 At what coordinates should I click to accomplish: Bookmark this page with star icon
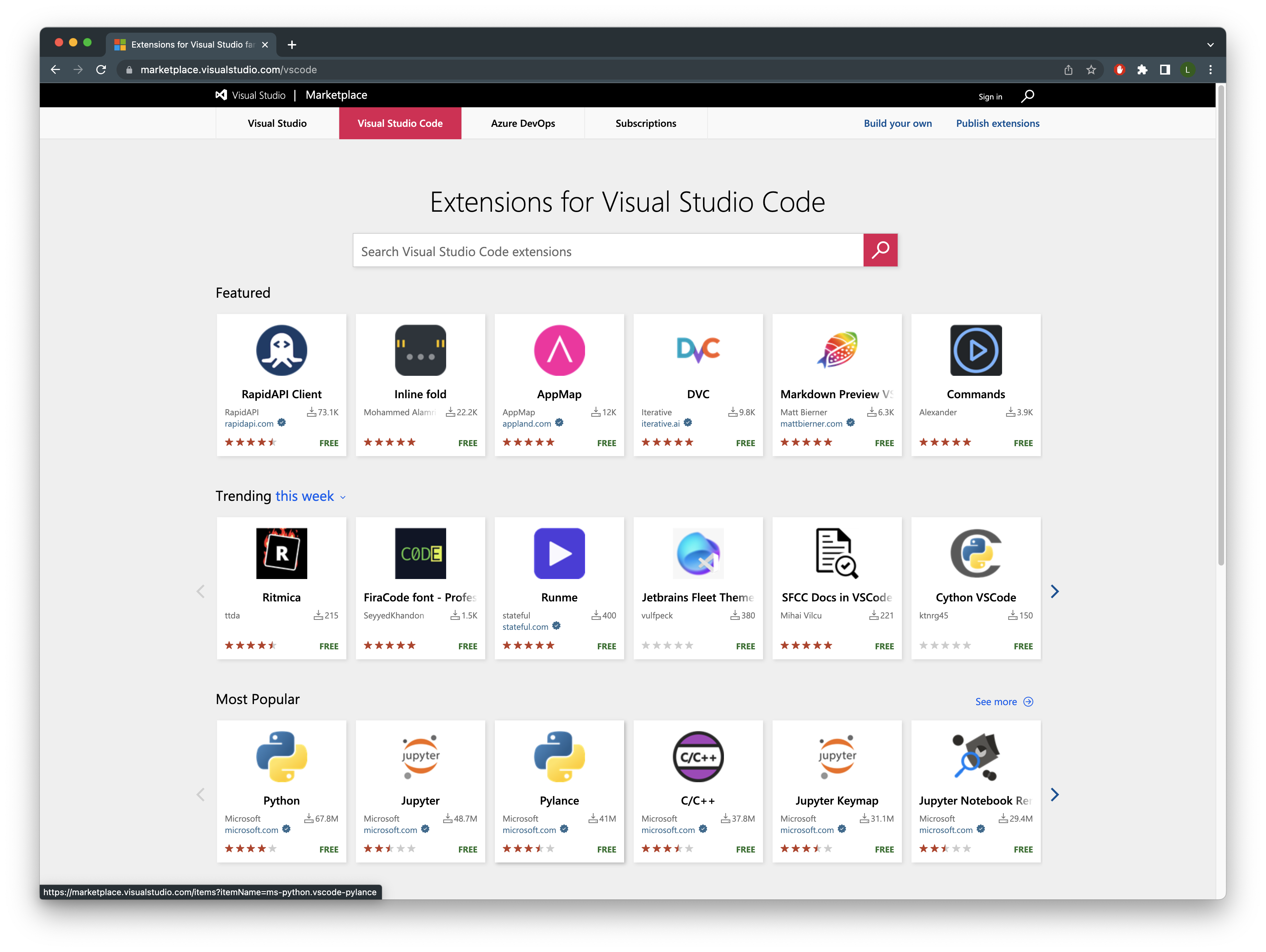coord(1091,69)
